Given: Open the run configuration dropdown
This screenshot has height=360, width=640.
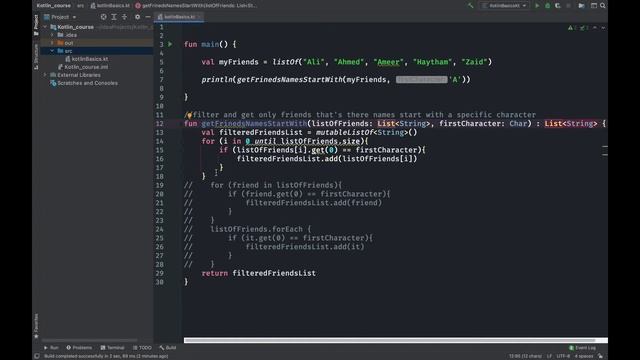Looking at the screenshot, I should click(505, 6).
